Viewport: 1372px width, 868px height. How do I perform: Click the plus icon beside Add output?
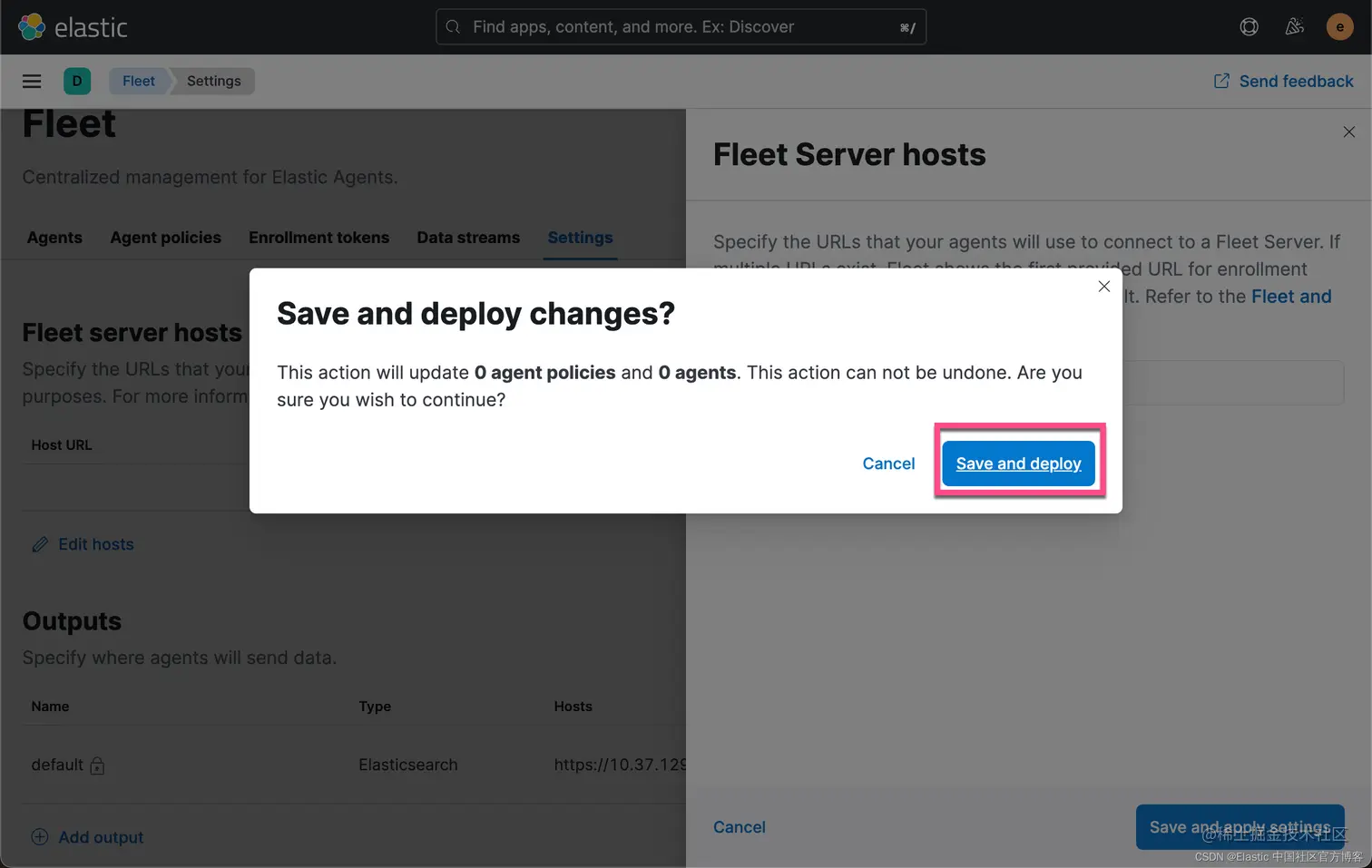click(x=40, y=837)
